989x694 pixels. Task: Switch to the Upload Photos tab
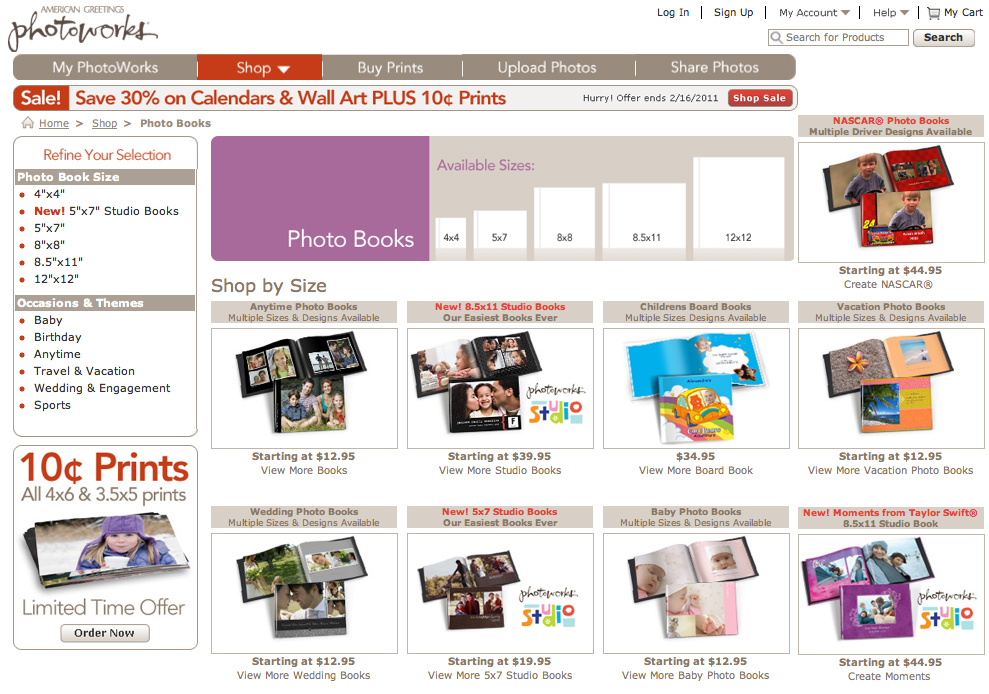[x=547, y=68]
